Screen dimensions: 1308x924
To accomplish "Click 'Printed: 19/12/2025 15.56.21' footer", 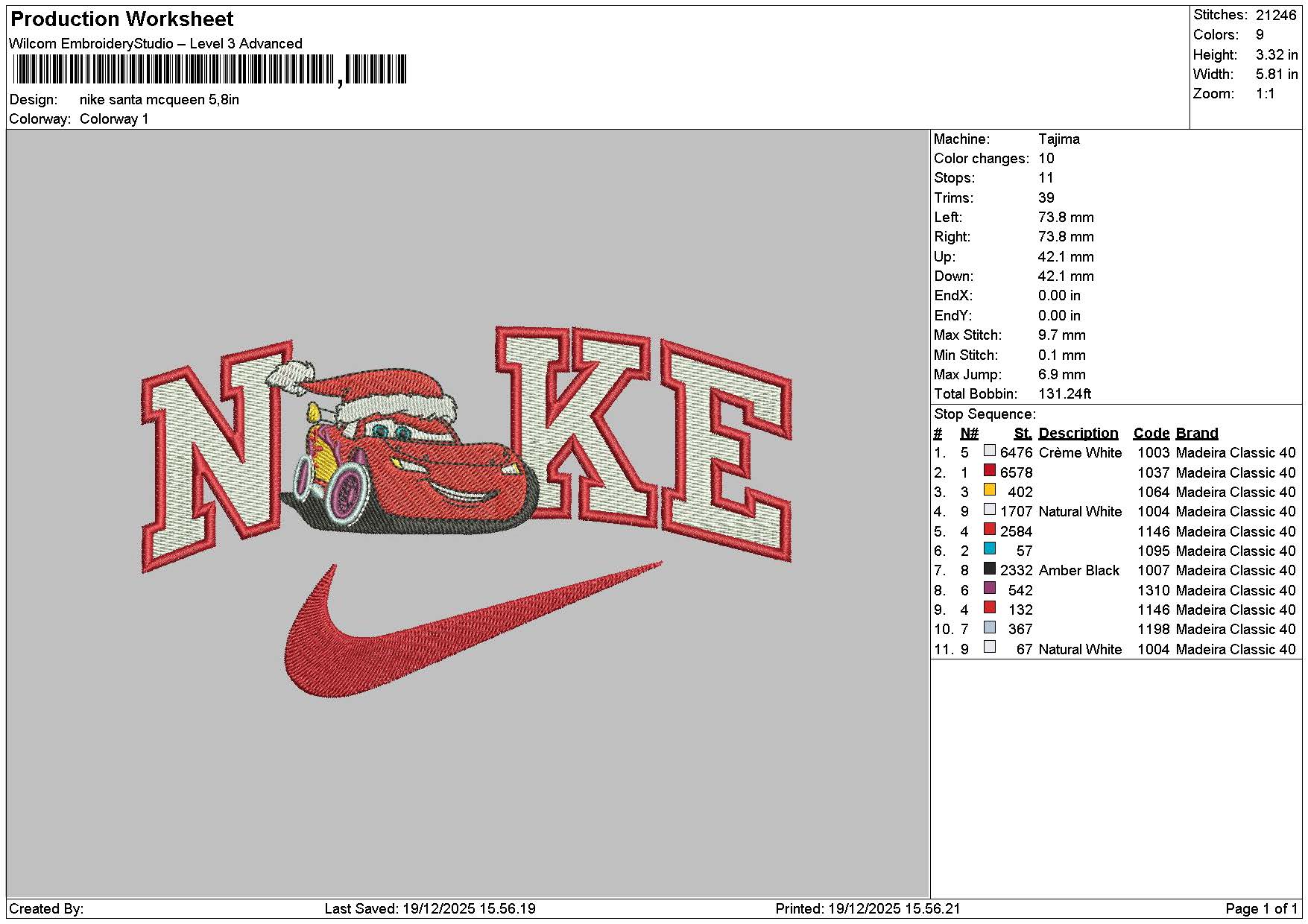I will (868, 909).
